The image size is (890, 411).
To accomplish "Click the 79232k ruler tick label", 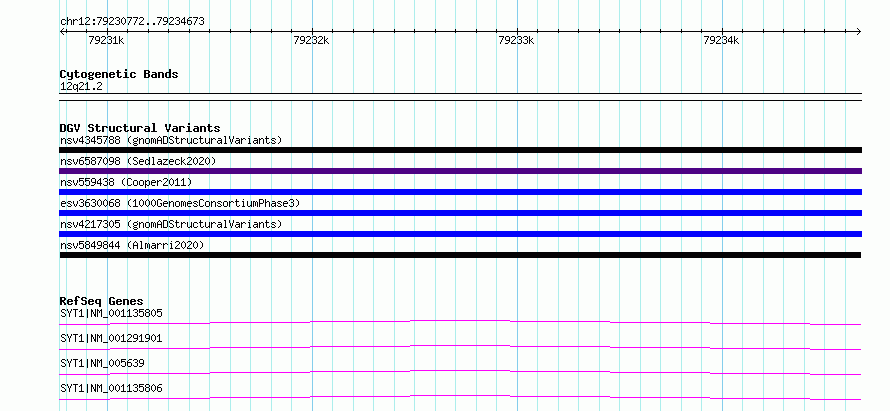I will click(x=311, y=40).
